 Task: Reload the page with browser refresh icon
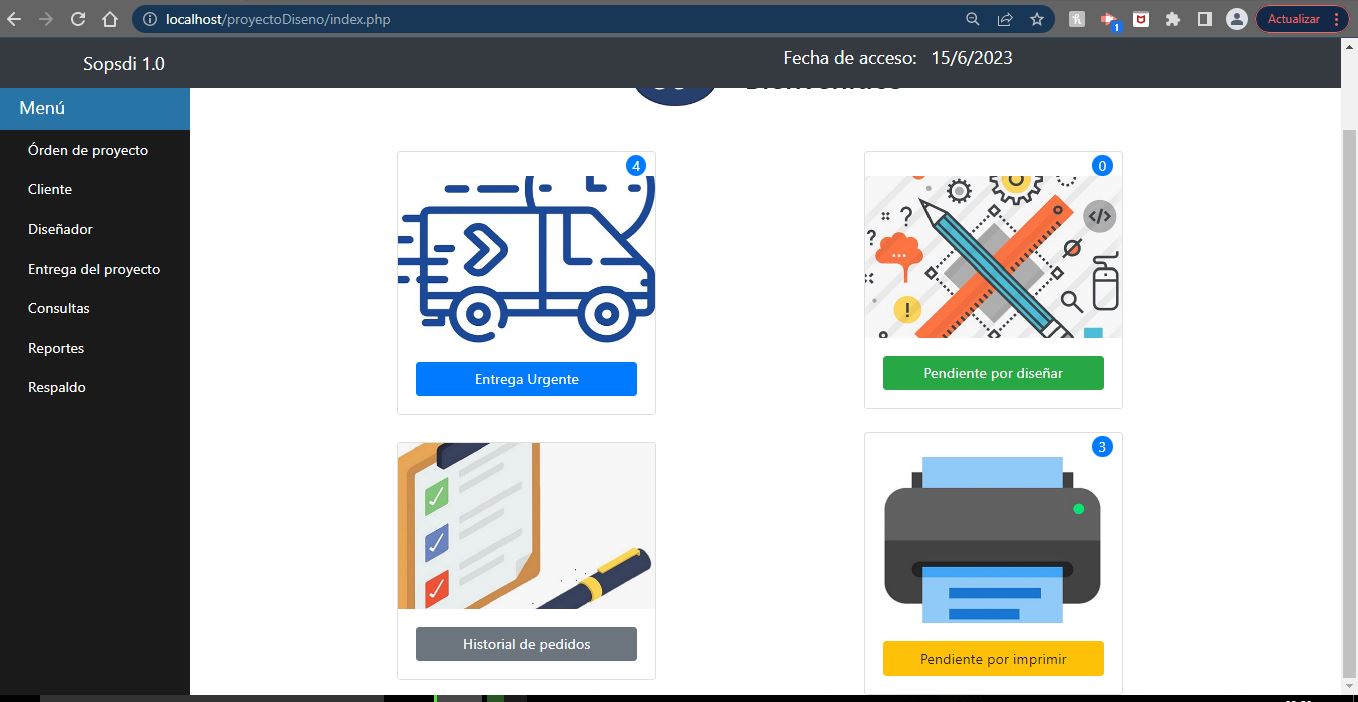coord(78,19)
